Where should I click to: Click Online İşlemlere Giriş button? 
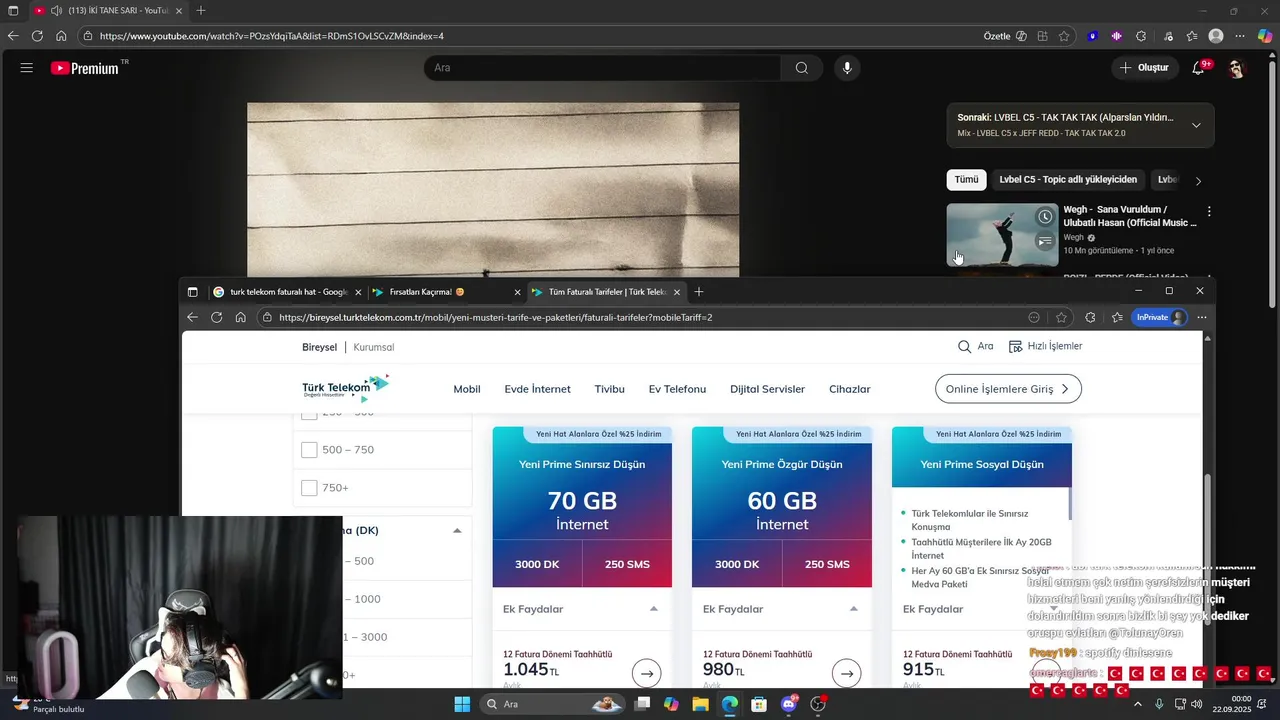coord(1008,389)
